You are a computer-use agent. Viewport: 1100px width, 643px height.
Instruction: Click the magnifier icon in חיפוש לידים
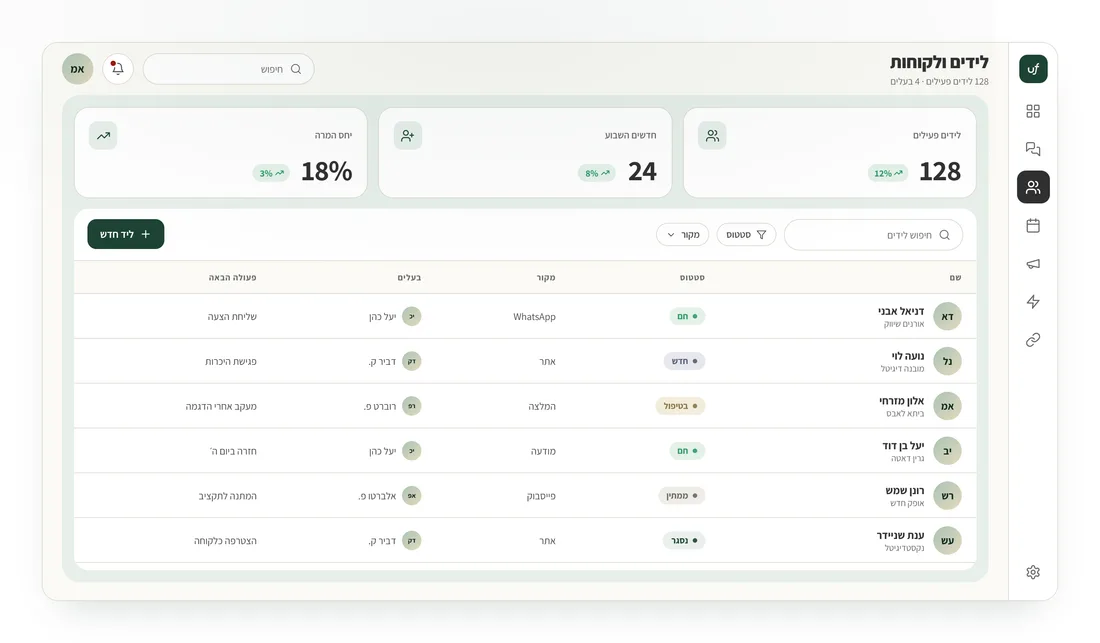tap(944, 235)
